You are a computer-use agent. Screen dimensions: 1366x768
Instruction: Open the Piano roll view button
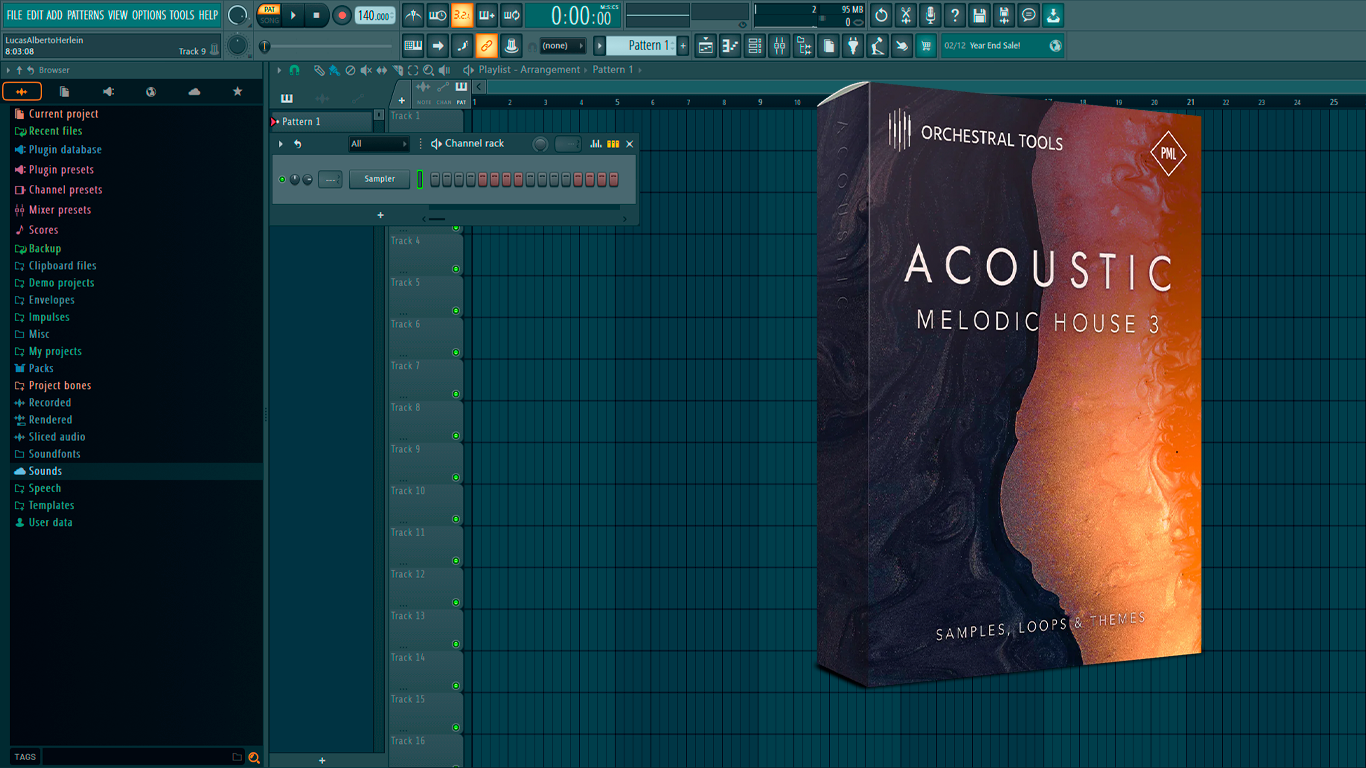[730, 45]
